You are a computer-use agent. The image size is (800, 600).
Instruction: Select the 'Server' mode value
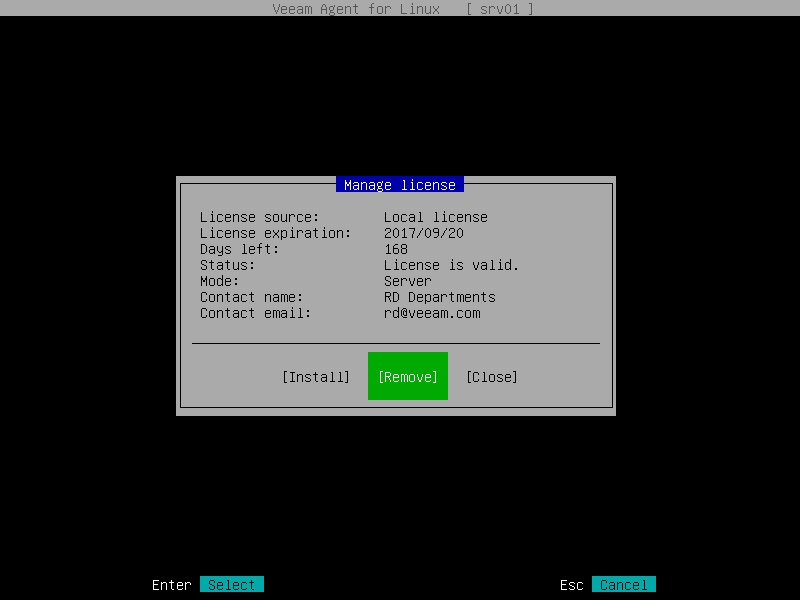[x=408, y=281]
